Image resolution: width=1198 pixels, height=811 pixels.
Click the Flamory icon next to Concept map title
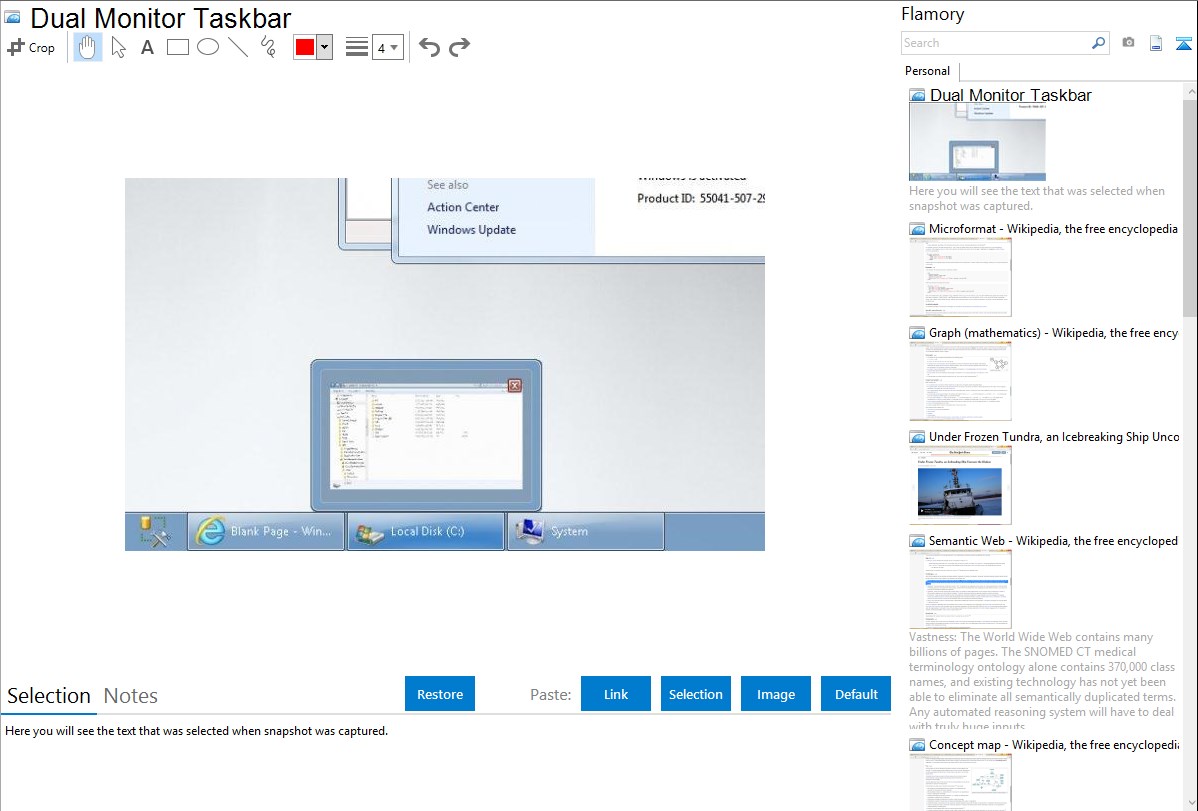tap(918, 745)
